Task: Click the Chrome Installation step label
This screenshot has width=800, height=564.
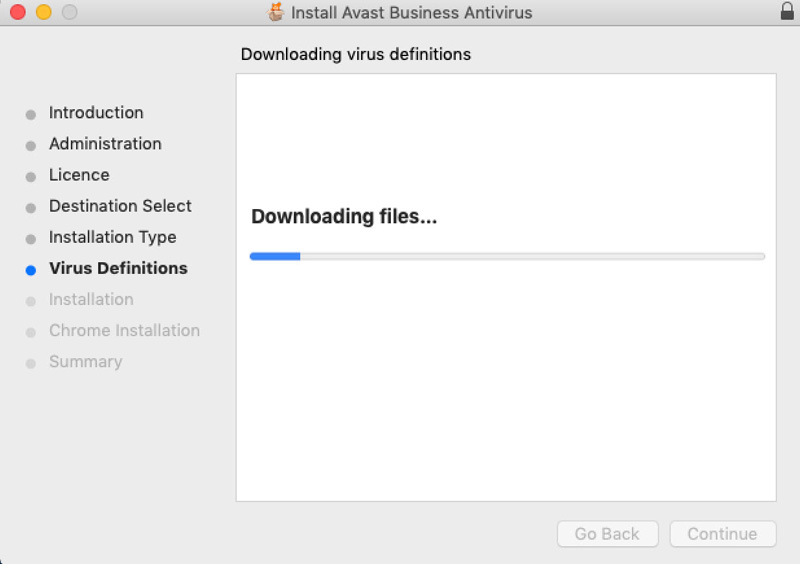Action: pyautogui.click(x=124, y=330)
